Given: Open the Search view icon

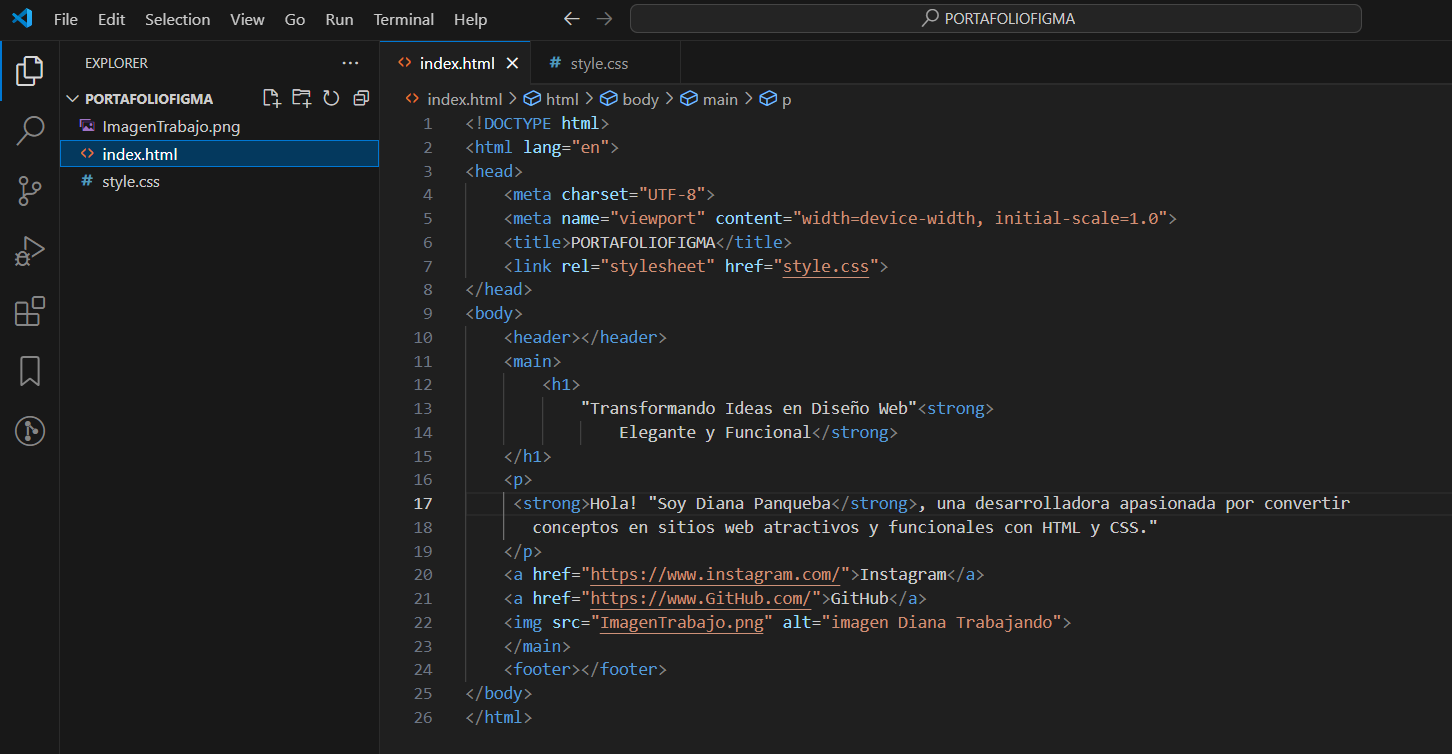Looking at the screenshot, I should pyautogui.click(x=30, y=130).
